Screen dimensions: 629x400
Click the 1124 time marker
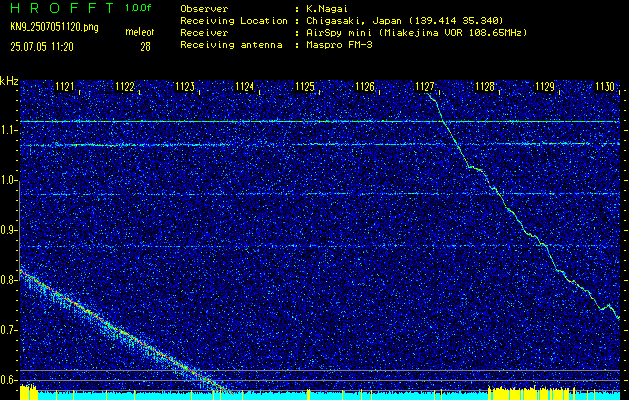pyautogui.click(x=244, y=86)
